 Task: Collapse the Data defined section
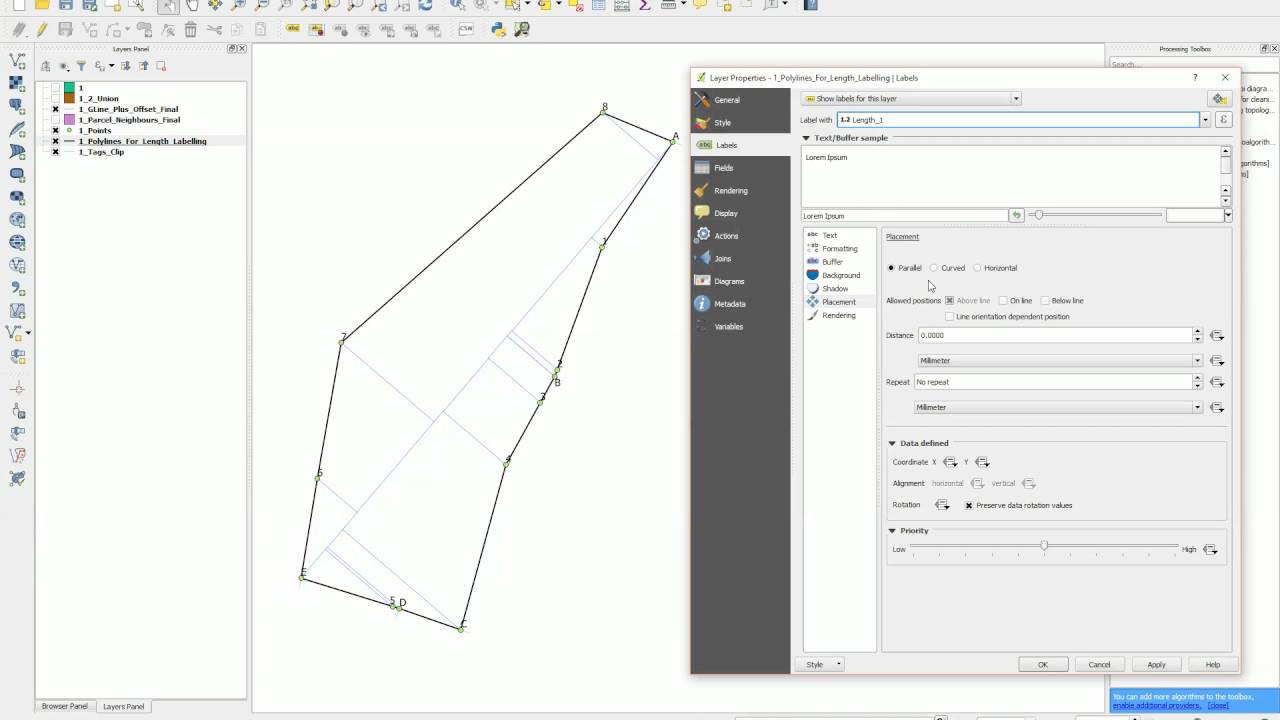pos(892,443)
